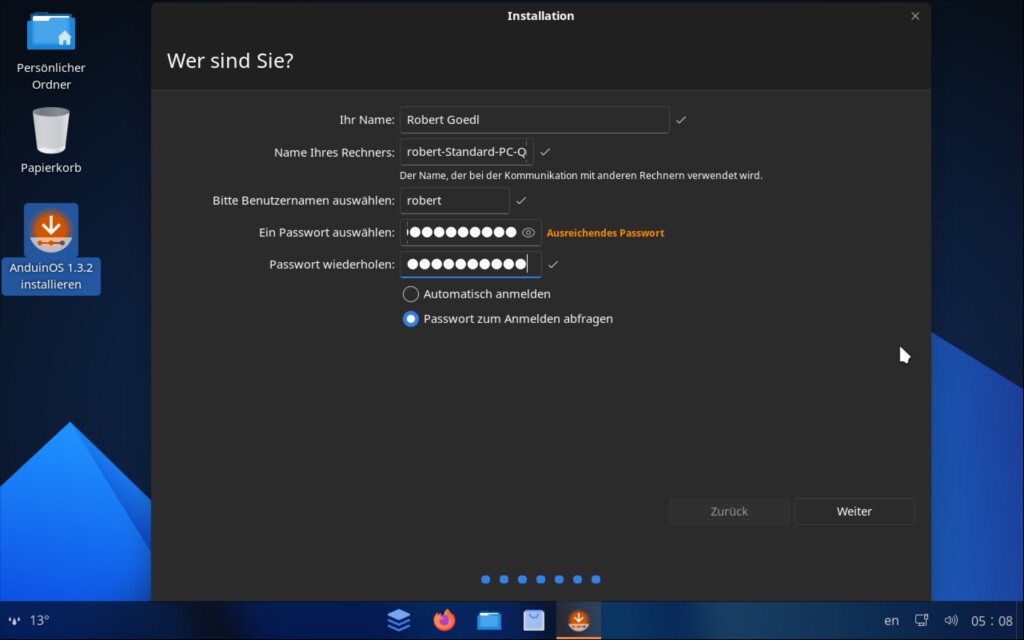Show password using the eye icon
This screenshot has height=640, width=1024.
pyautogui.click(x=529, y=233)
